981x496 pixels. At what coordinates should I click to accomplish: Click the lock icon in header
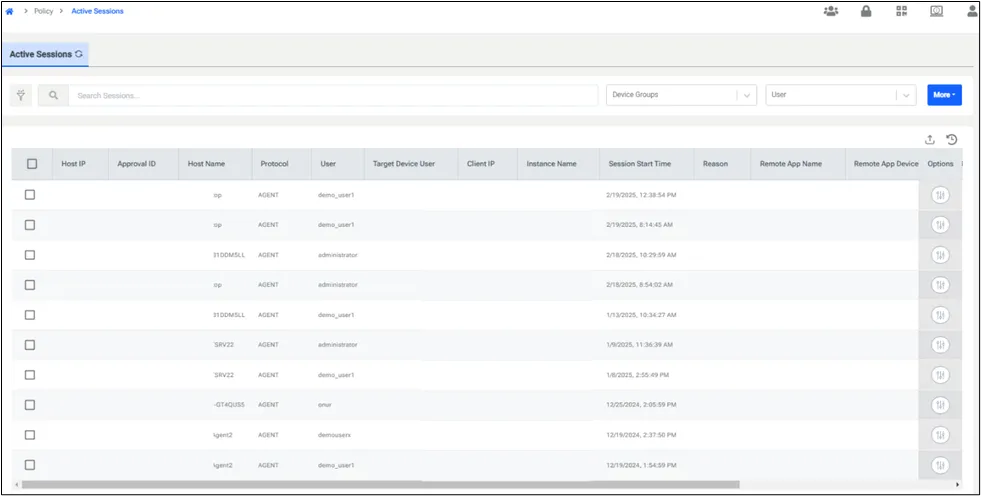(x=866, y=11)
